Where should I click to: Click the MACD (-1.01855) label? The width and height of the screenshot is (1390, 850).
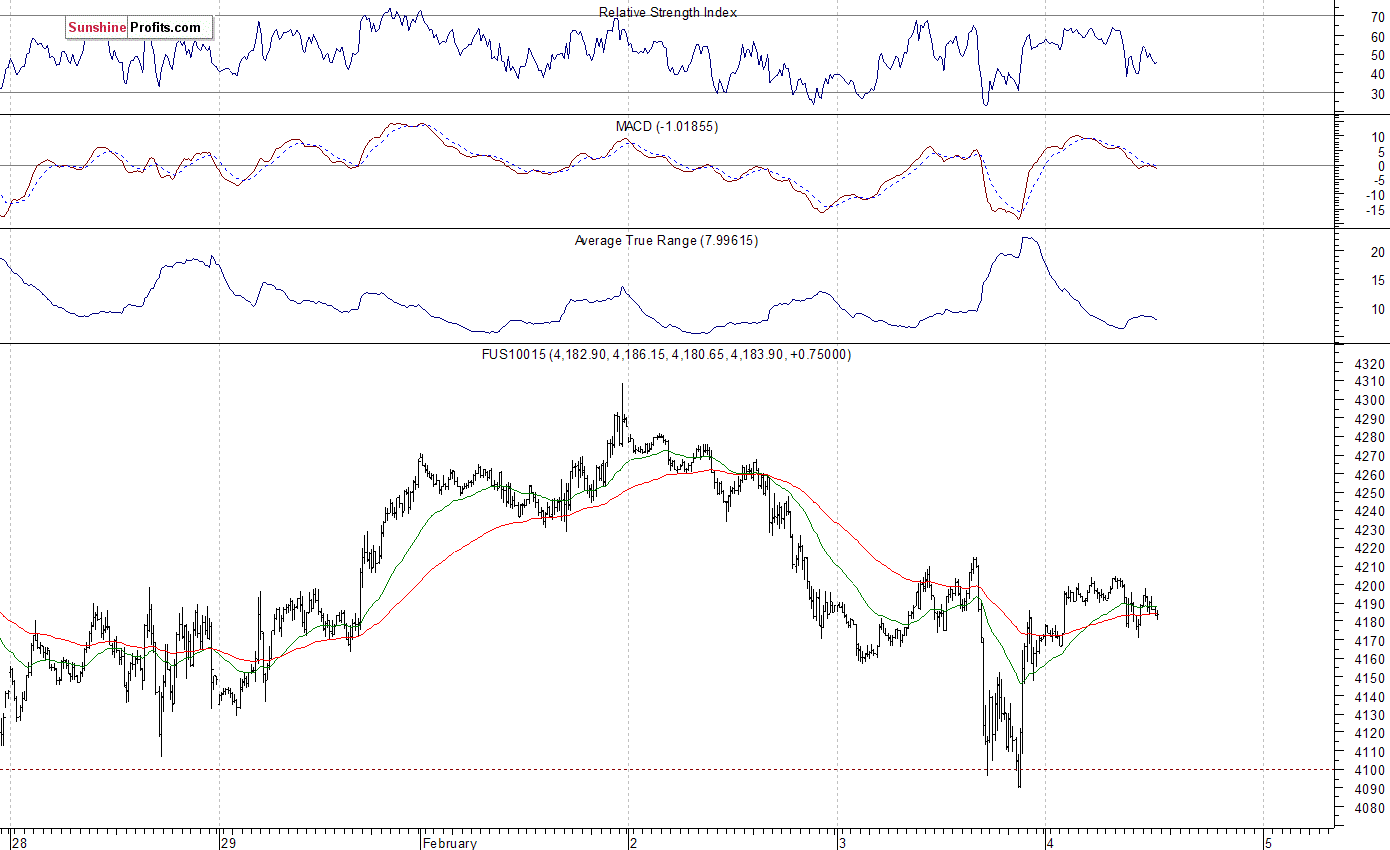(x=666, y=126)
